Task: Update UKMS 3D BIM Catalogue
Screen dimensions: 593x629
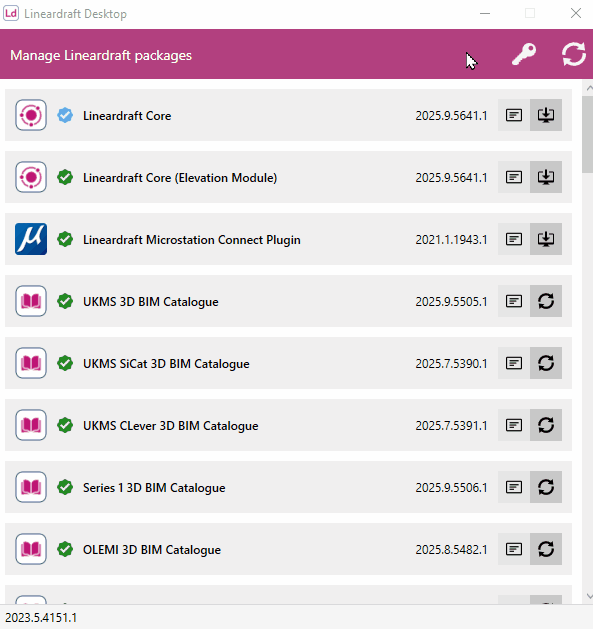Action: [546, 301]
